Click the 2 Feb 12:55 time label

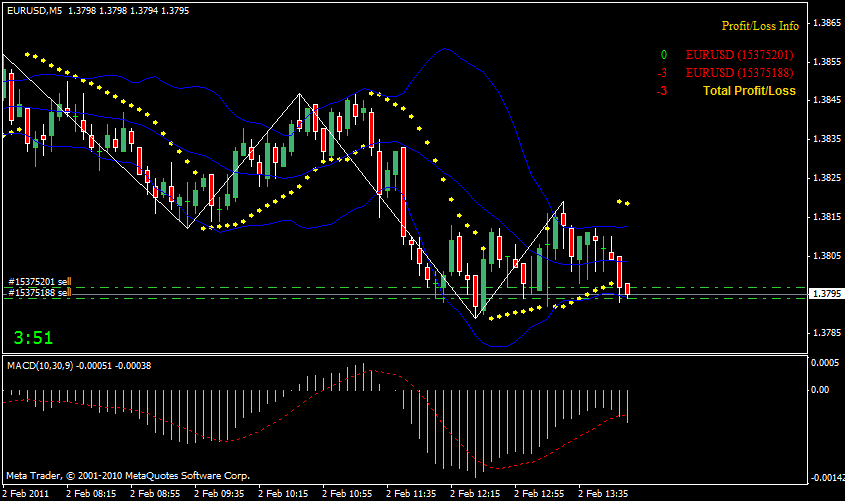(539, 493)
